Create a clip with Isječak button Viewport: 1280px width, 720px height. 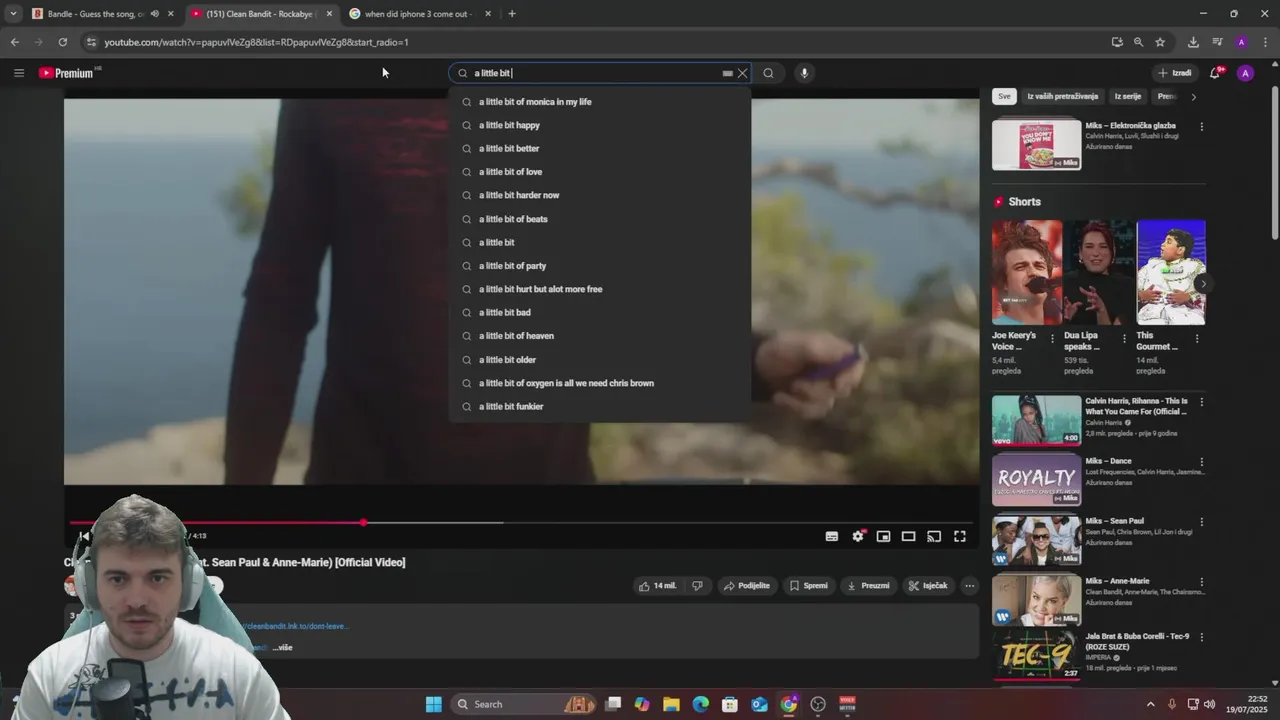928,586
